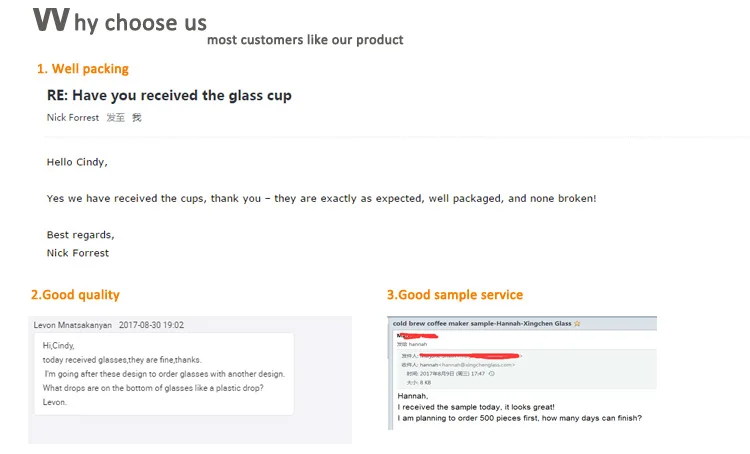The height and width of the screenshot is (454, 750).
Task: Select 'I received the sample today' message text
Action: tap(476, 407)
